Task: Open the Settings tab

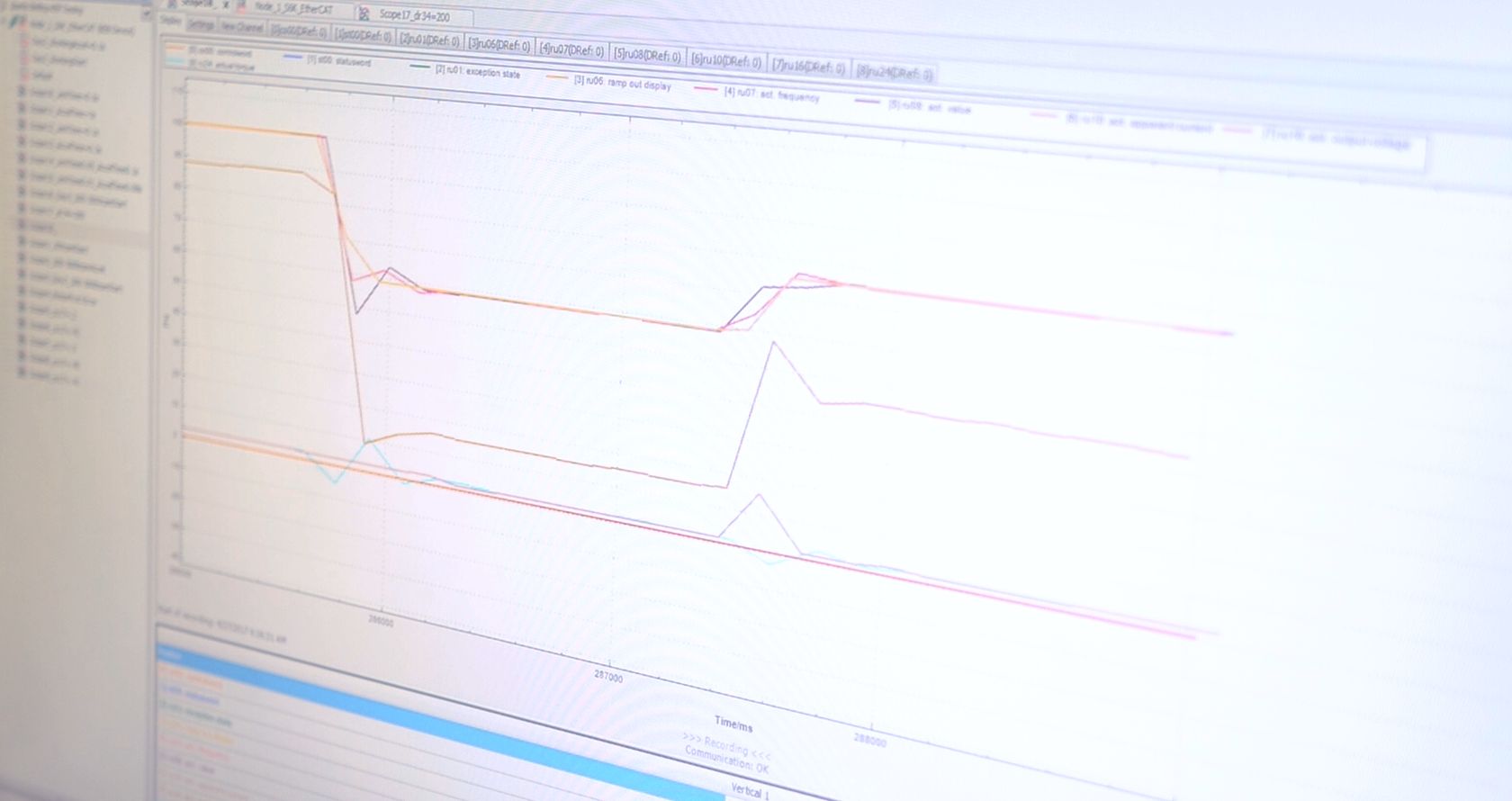Action: tap(201, 23)
